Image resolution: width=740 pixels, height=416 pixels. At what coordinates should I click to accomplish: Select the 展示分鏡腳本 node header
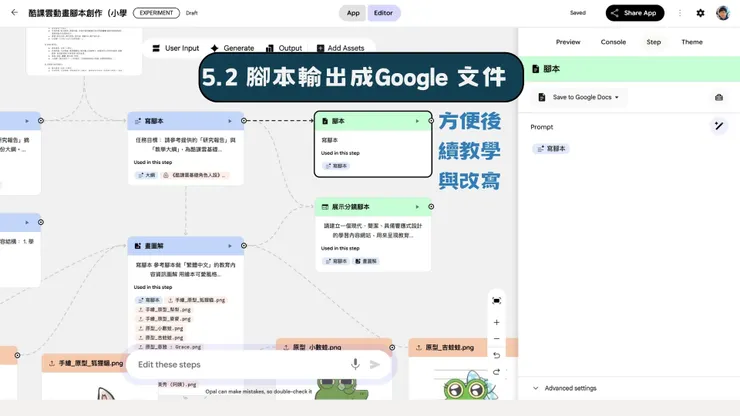point(373,207)
